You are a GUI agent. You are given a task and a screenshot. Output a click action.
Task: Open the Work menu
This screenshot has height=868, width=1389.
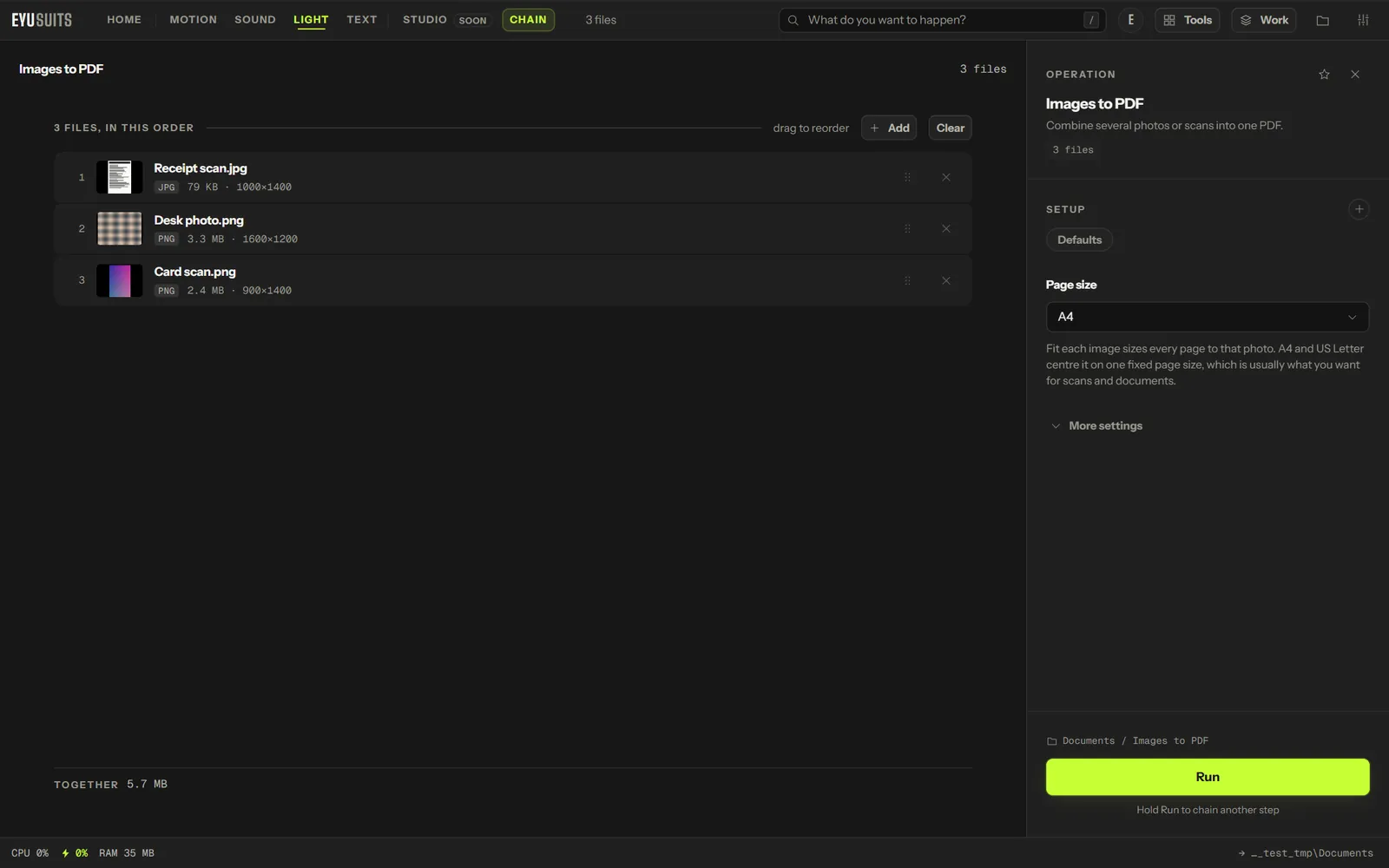[1264, 20]
